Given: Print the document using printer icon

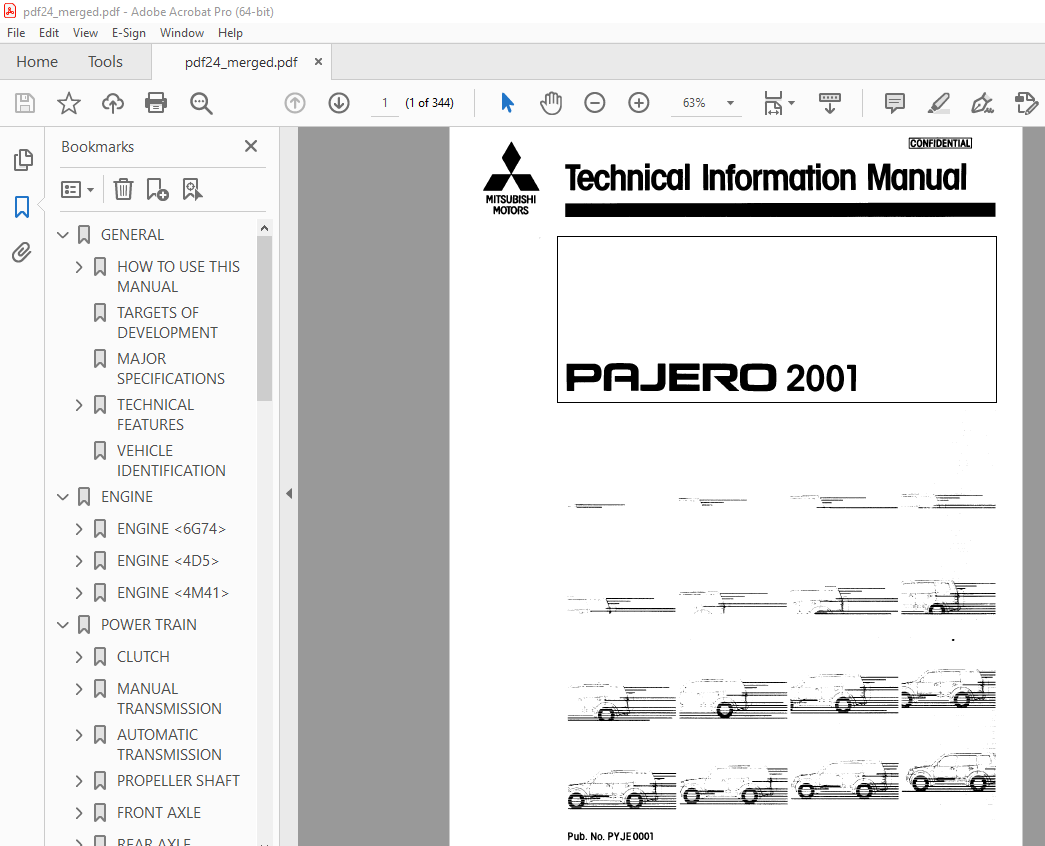Looking at the screenshot, I should [x=156, y=103].
